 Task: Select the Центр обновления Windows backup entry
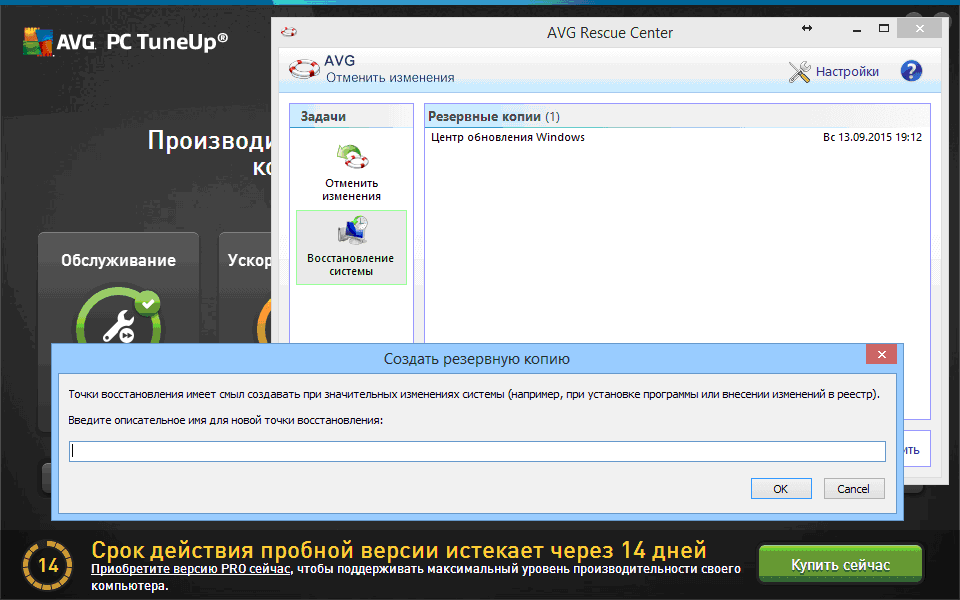(676, 137)
